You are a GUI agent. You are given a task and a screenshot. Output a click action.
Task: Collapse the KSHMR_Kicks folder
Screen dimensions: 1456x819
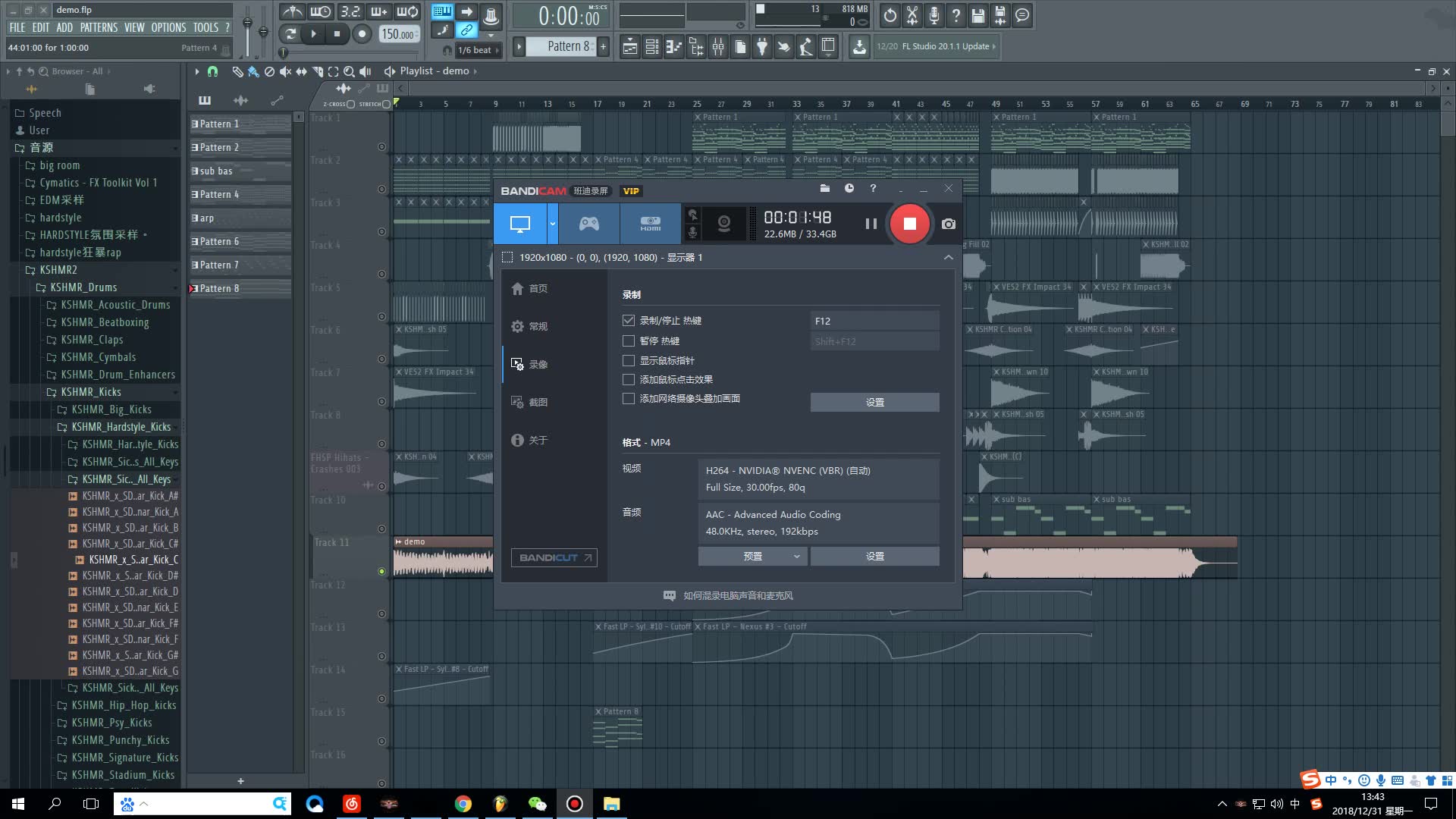coord(90,392)
